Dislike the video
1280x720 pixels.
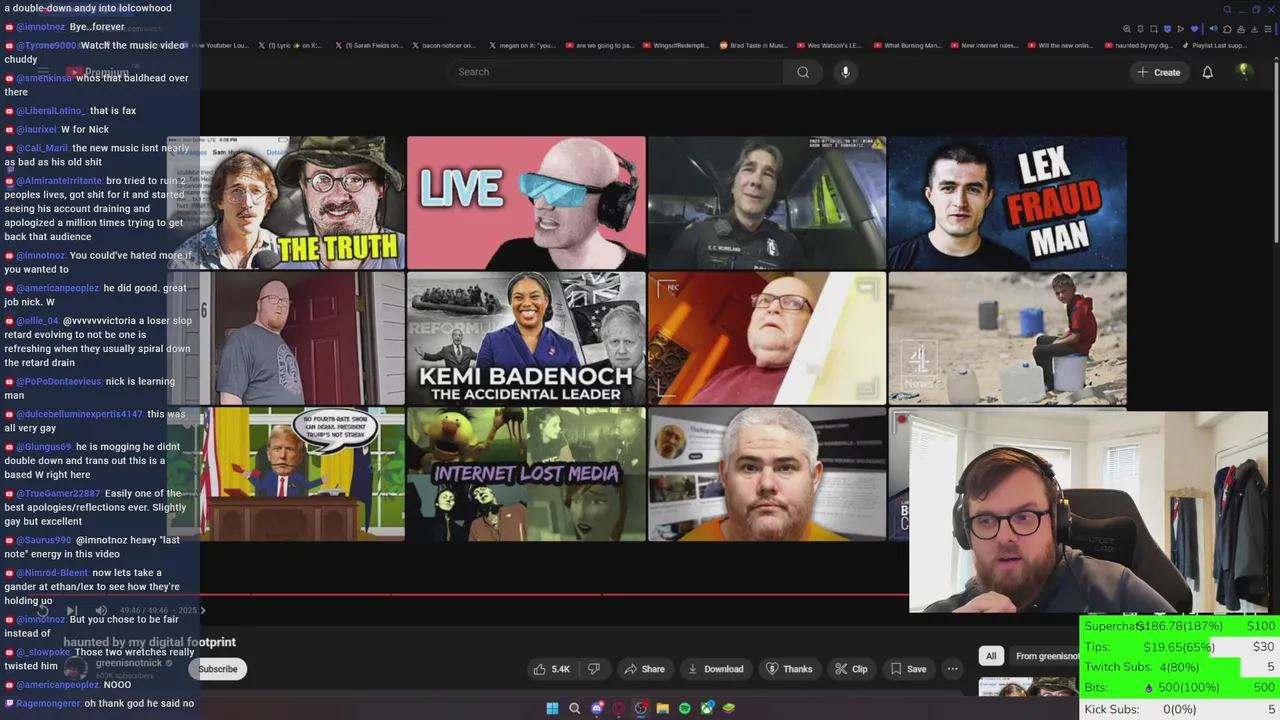point(593,669)
